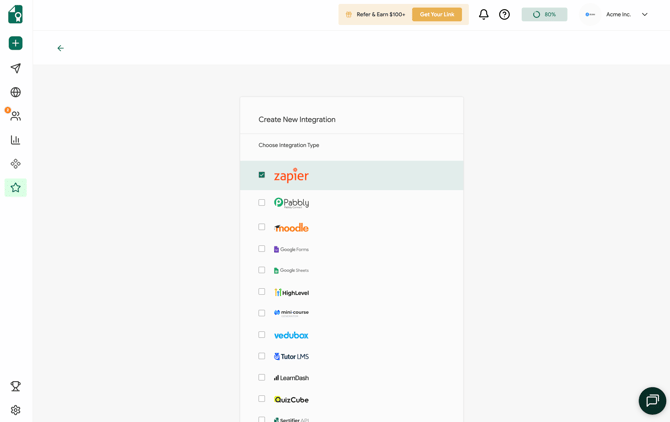
Task: Open the chat support bubble
Action: 652,401
